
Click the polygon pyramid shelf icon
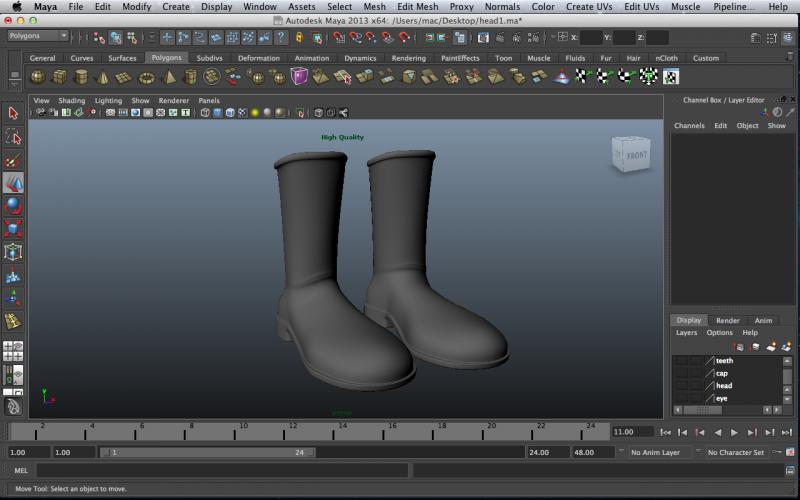(x=168, y=77)
